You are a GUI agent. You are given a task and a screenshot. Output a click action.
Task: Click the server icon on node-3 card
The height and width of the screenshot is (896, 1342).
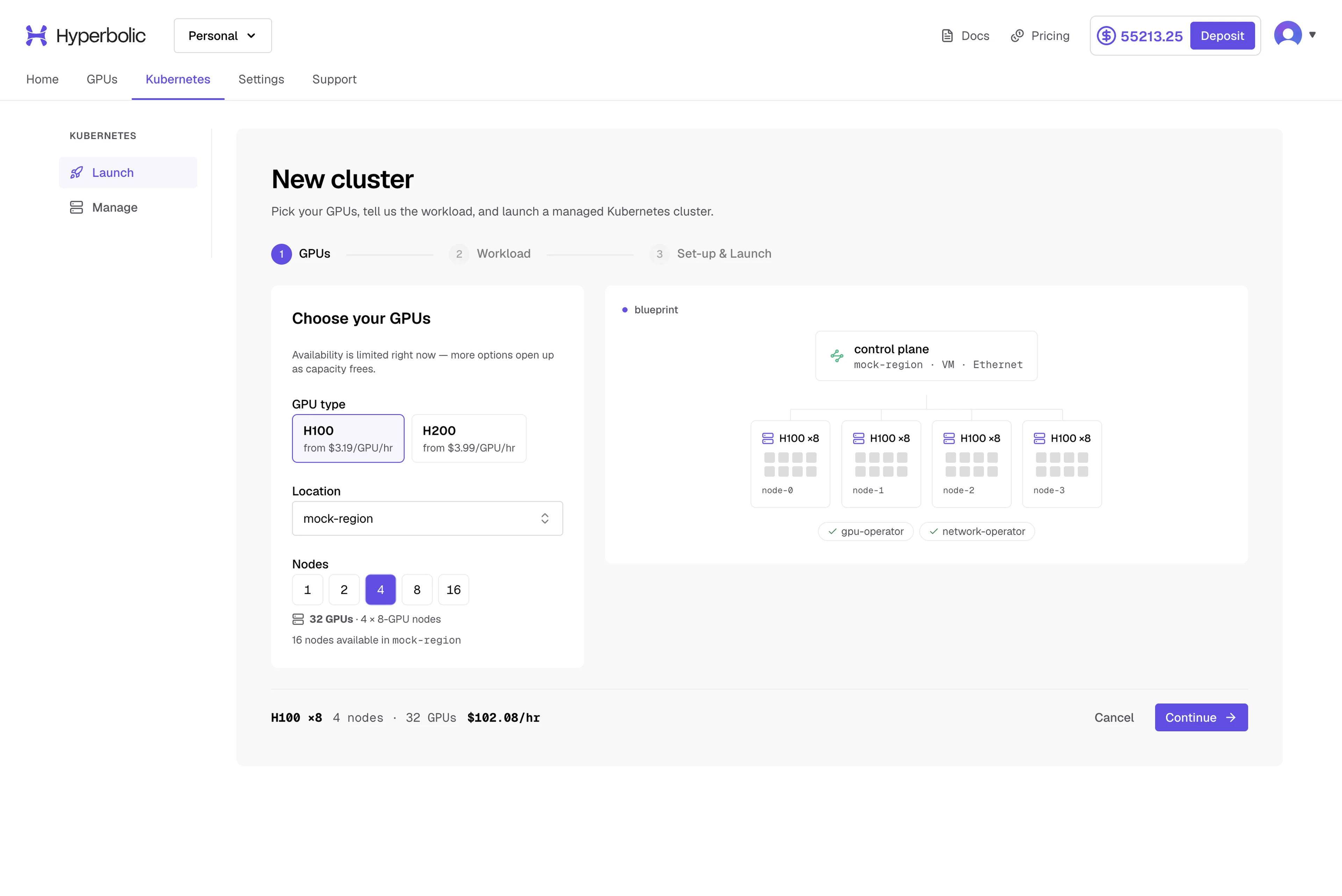tap(1039, 438)
